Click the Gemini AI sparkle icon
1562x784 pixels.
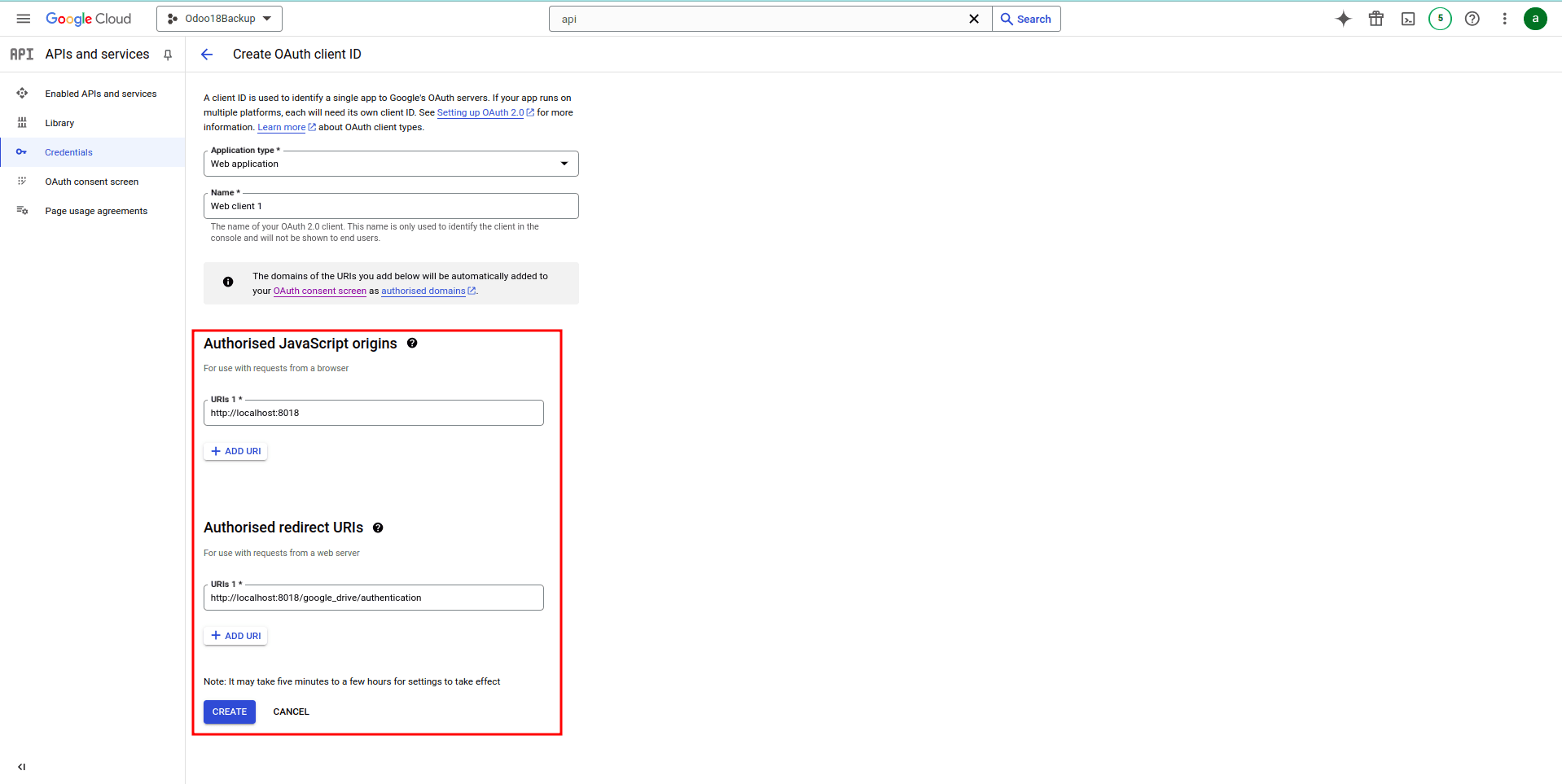click(1343, 19)
